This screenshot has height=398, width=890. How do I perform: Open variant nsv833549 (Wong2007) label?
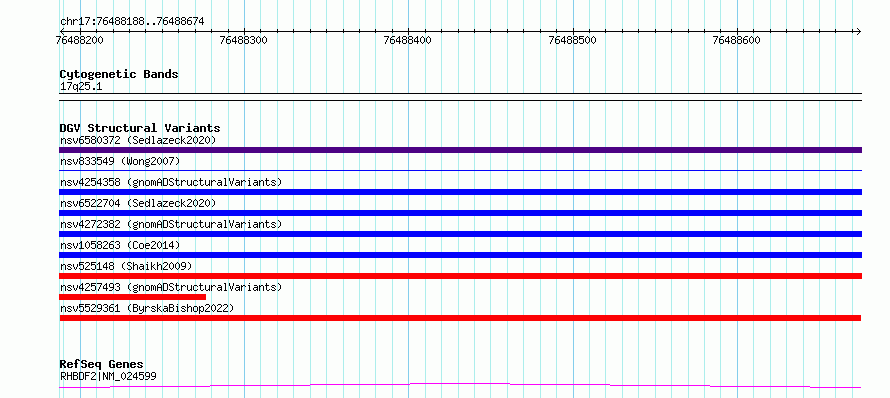[120, 161]
